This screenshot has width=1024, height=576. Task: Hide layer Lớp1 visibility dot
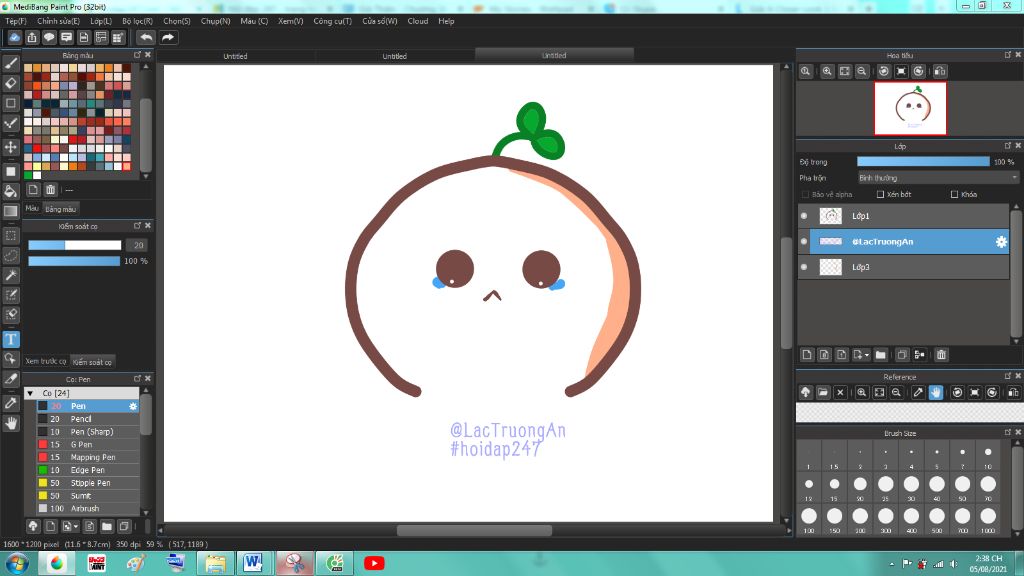pos(804,216)
